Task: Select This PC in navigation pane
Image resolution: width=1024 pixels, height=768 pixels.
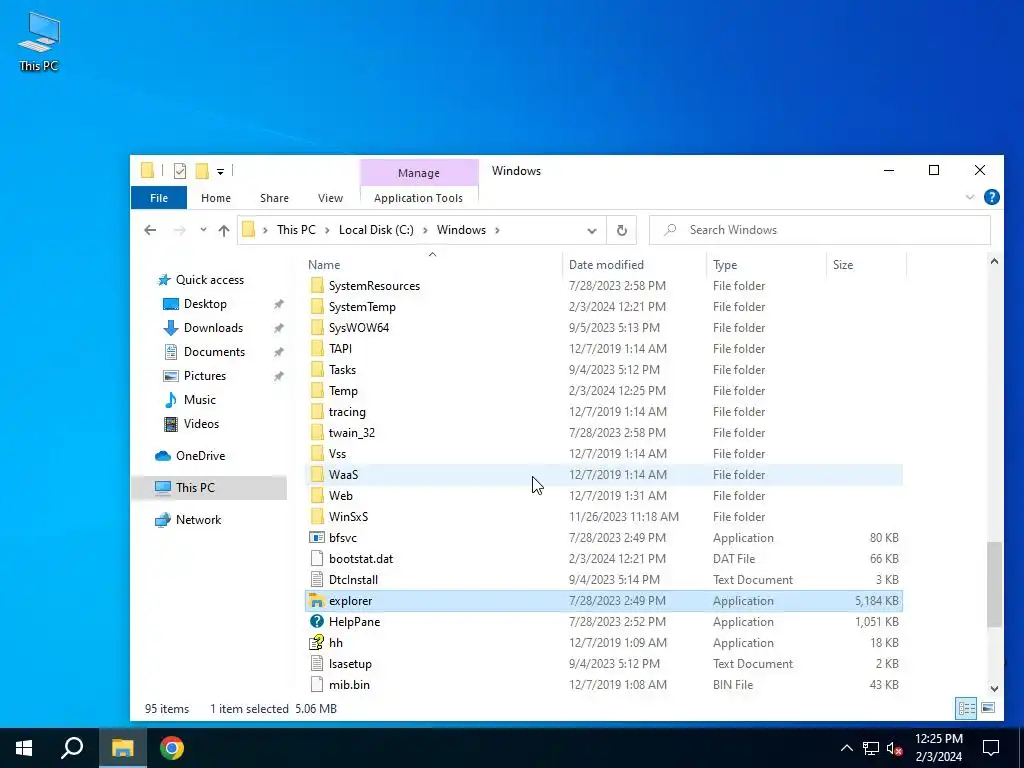Action: click(195, 488)
